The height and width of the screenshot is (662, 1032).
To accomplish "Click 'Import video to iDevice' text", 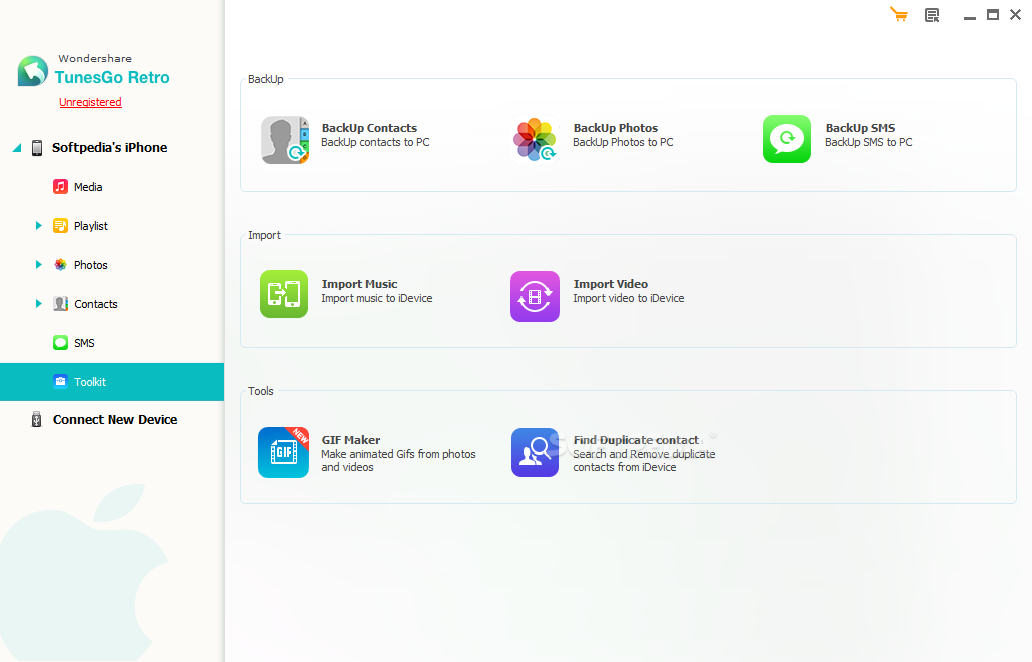I will [x=629, y=298].
